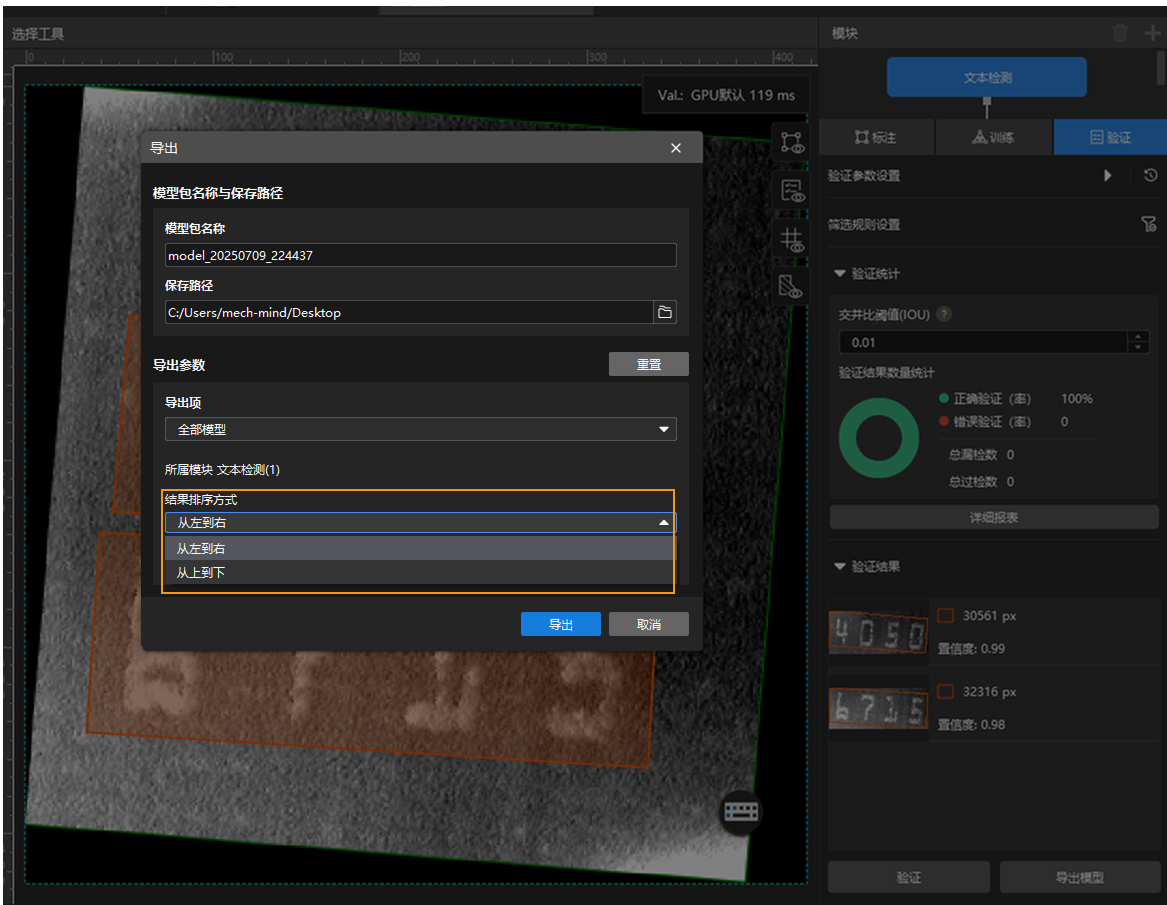Click the 置信度: 0.98 text
This screenshot has width=1167, height=905.
971,725
